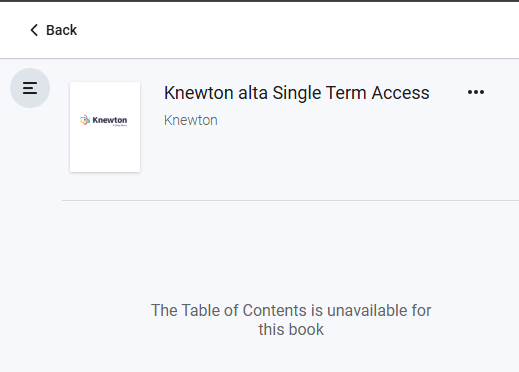Open the Knewton author link
This screenshot has height=372, width=519.
(191, 120)
